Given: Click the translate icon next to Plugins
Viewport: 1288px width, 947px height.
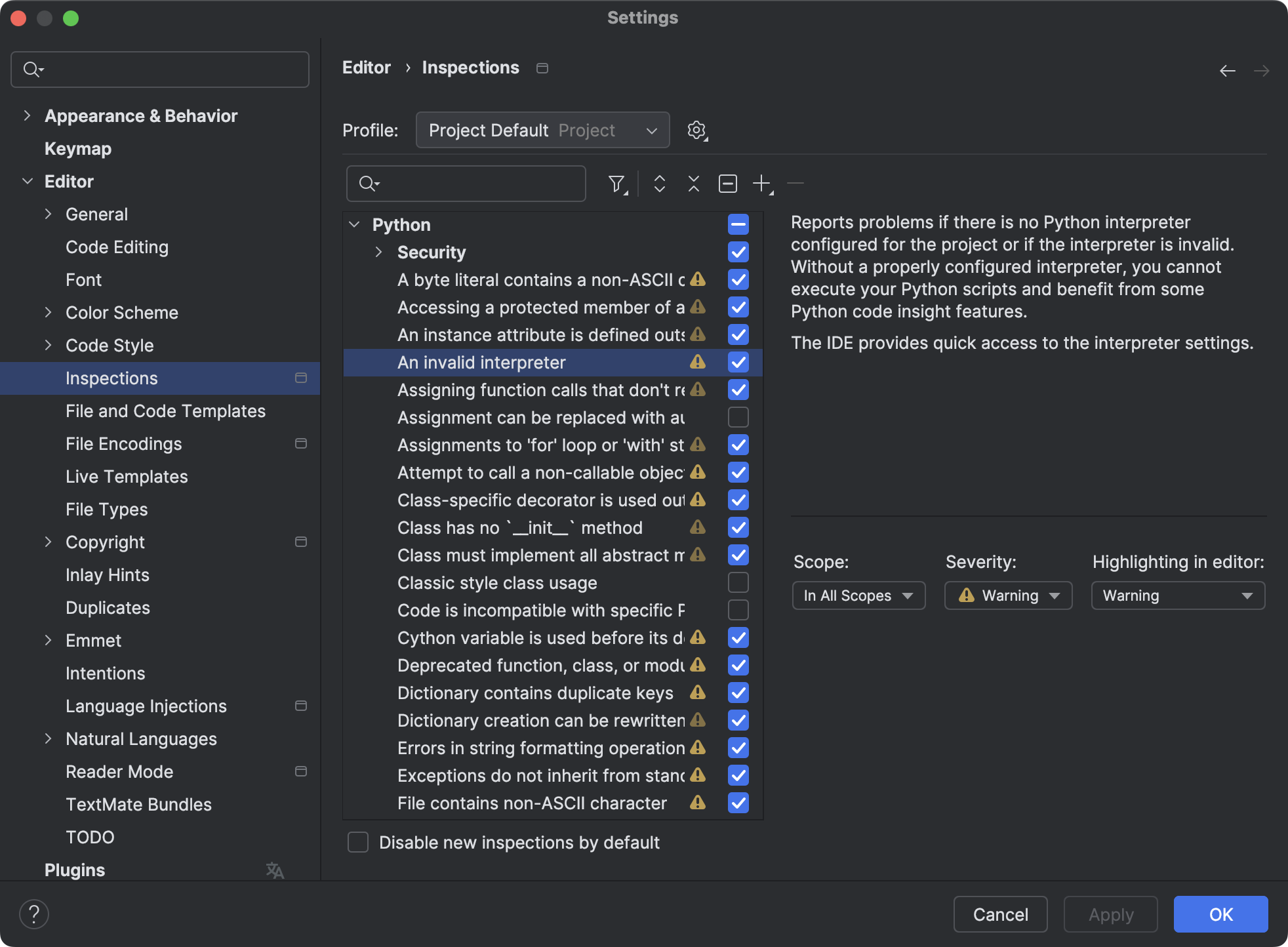Looking at the screenshot, I should [x=275, y=870].
